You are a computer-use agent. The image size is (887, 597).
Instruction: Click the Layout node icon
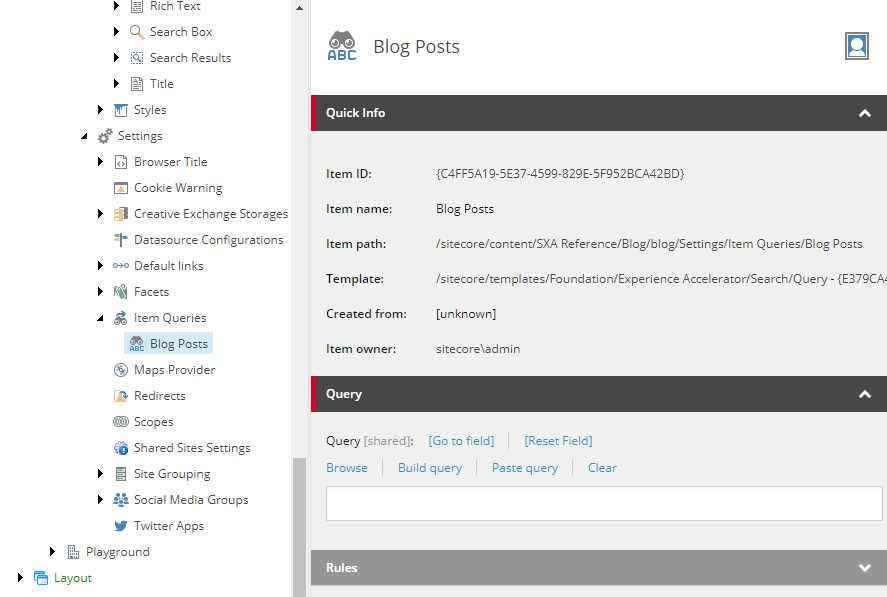(41, 578)
